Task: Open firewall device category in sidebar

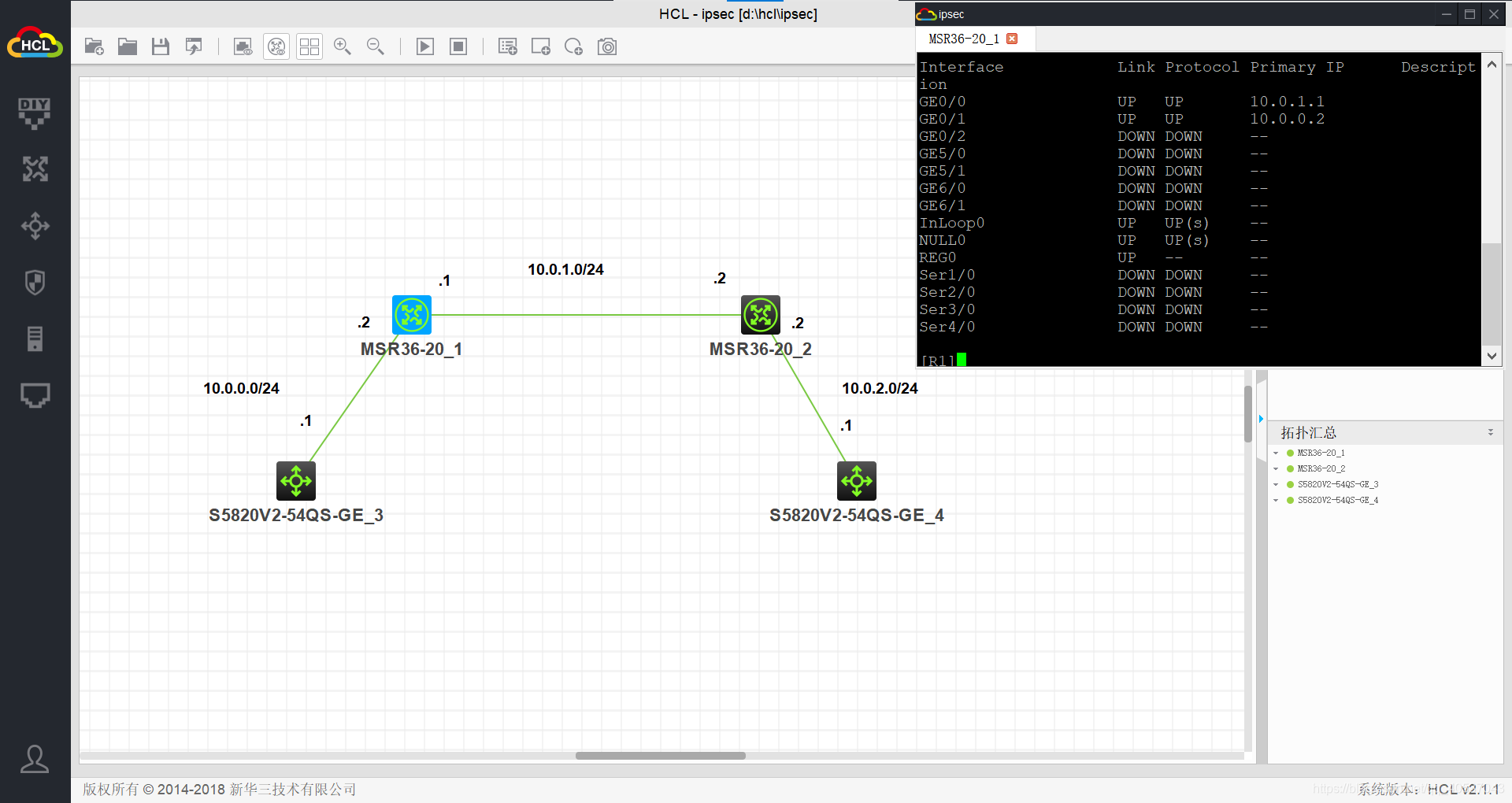Action: click(x=35, y=283)
